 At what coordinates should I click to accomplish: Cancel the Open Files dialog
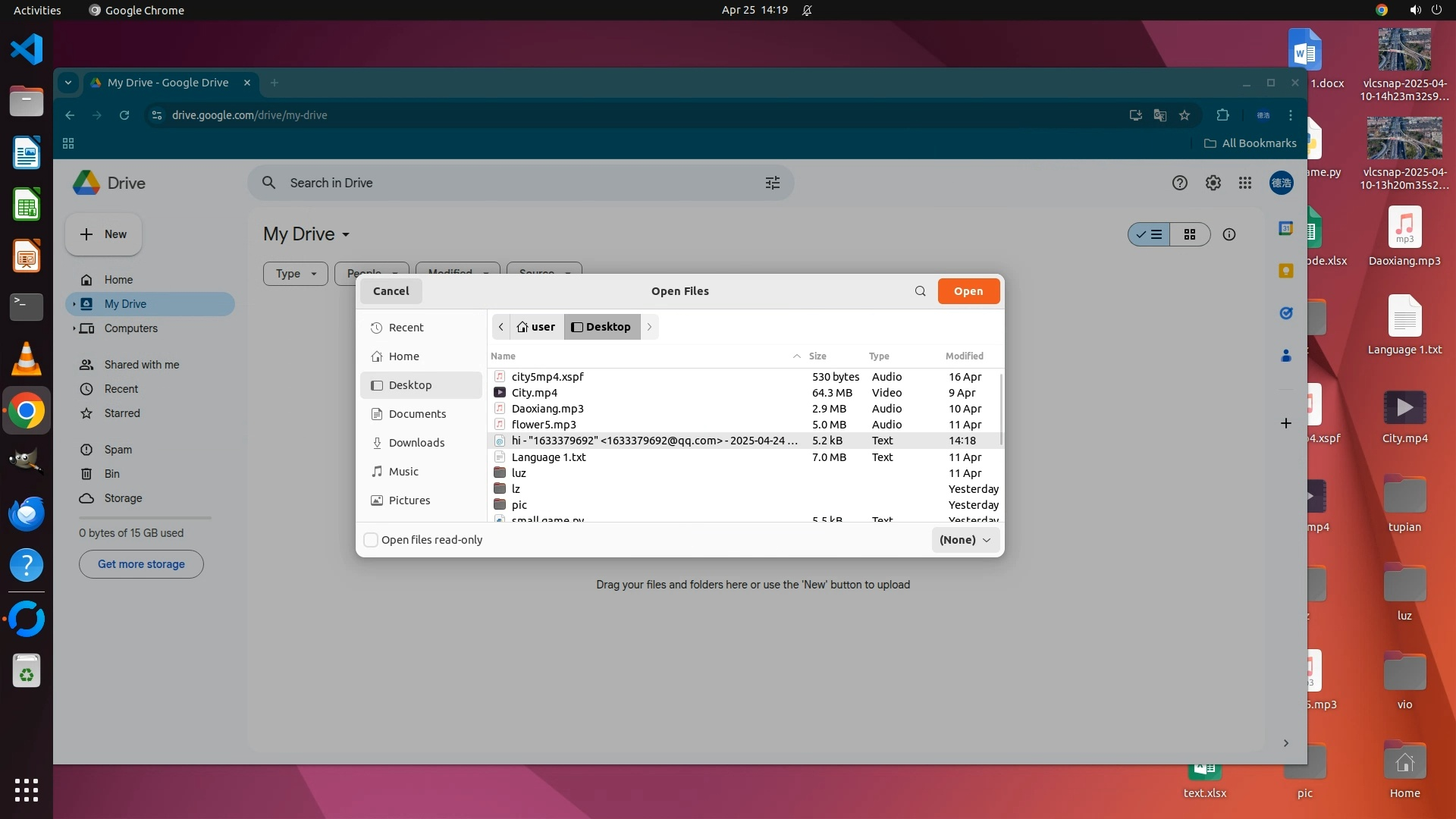point(391,291)
